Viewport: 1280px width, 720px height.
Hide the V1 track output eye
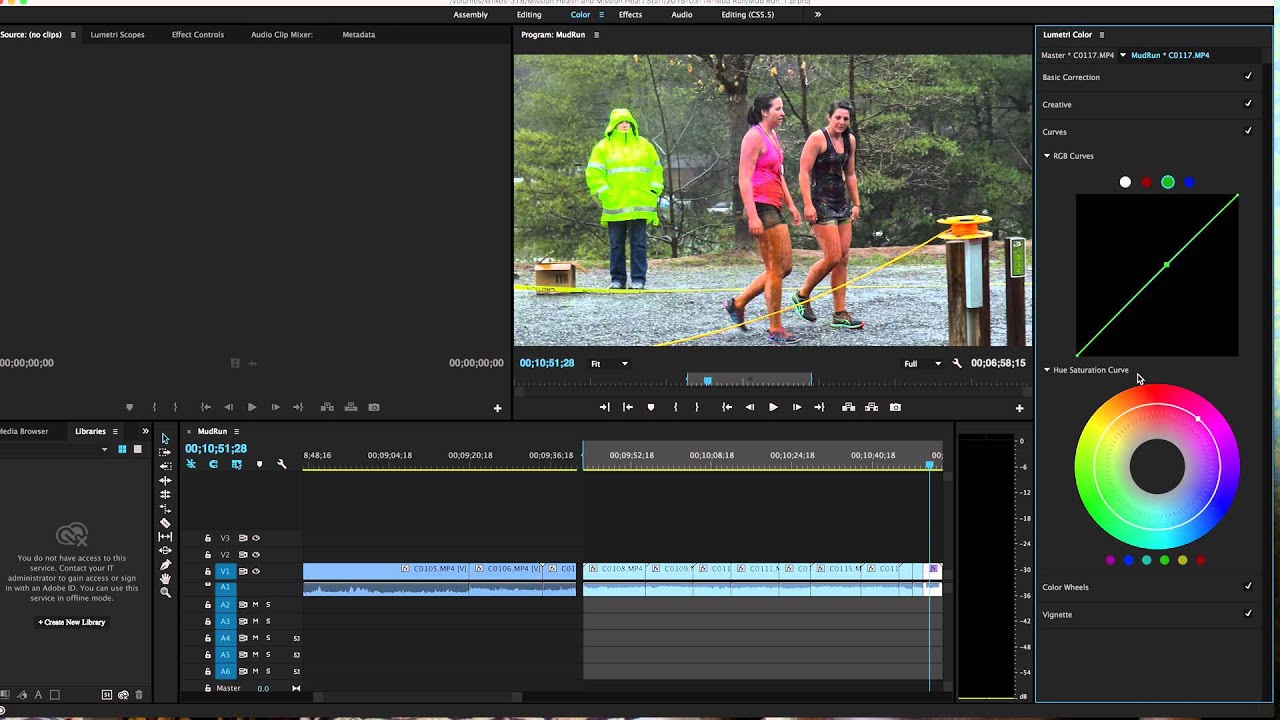(256, 571)
